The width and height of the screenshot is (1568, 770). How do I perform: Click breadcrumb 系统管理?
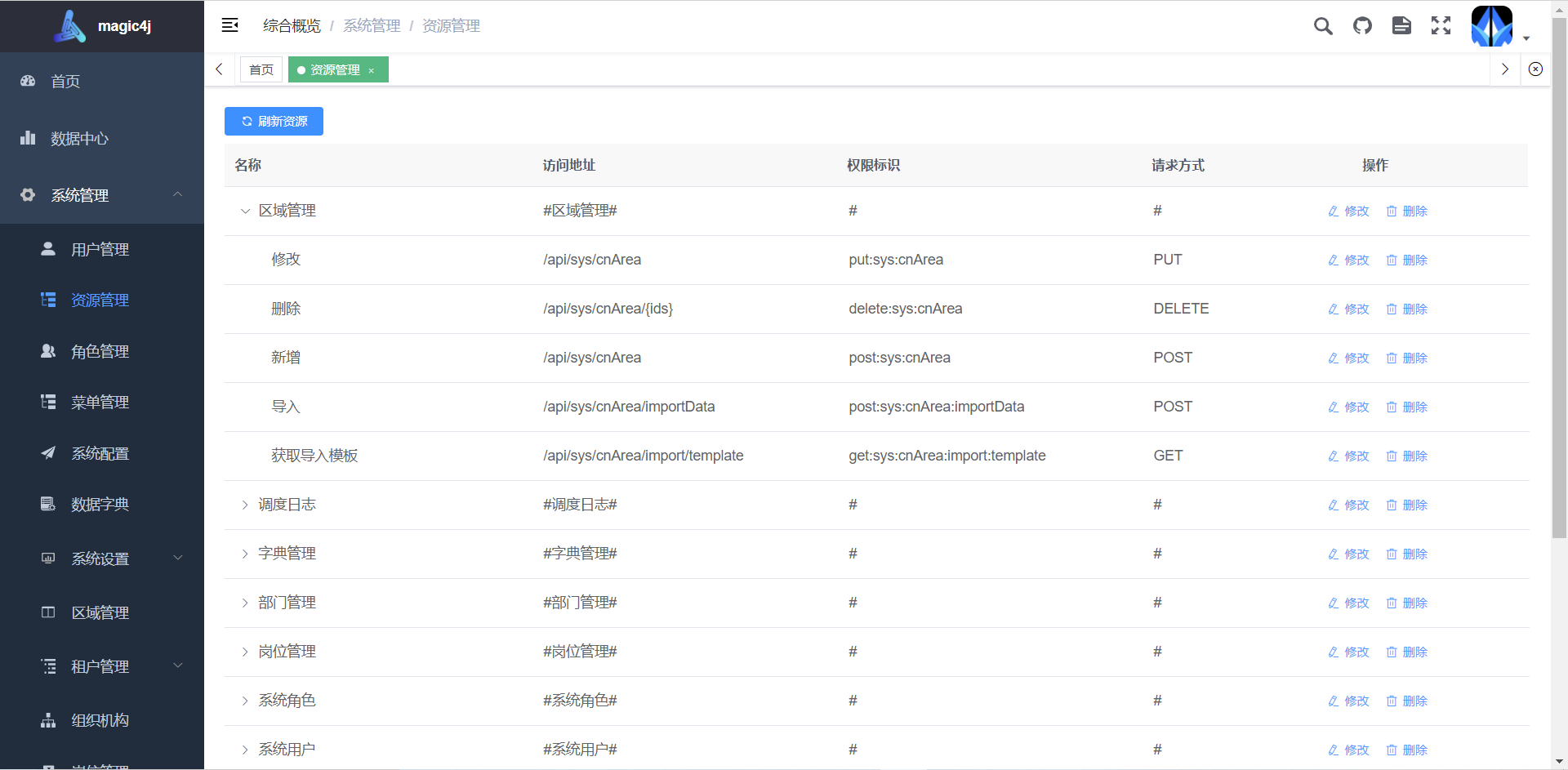[372, 26]
